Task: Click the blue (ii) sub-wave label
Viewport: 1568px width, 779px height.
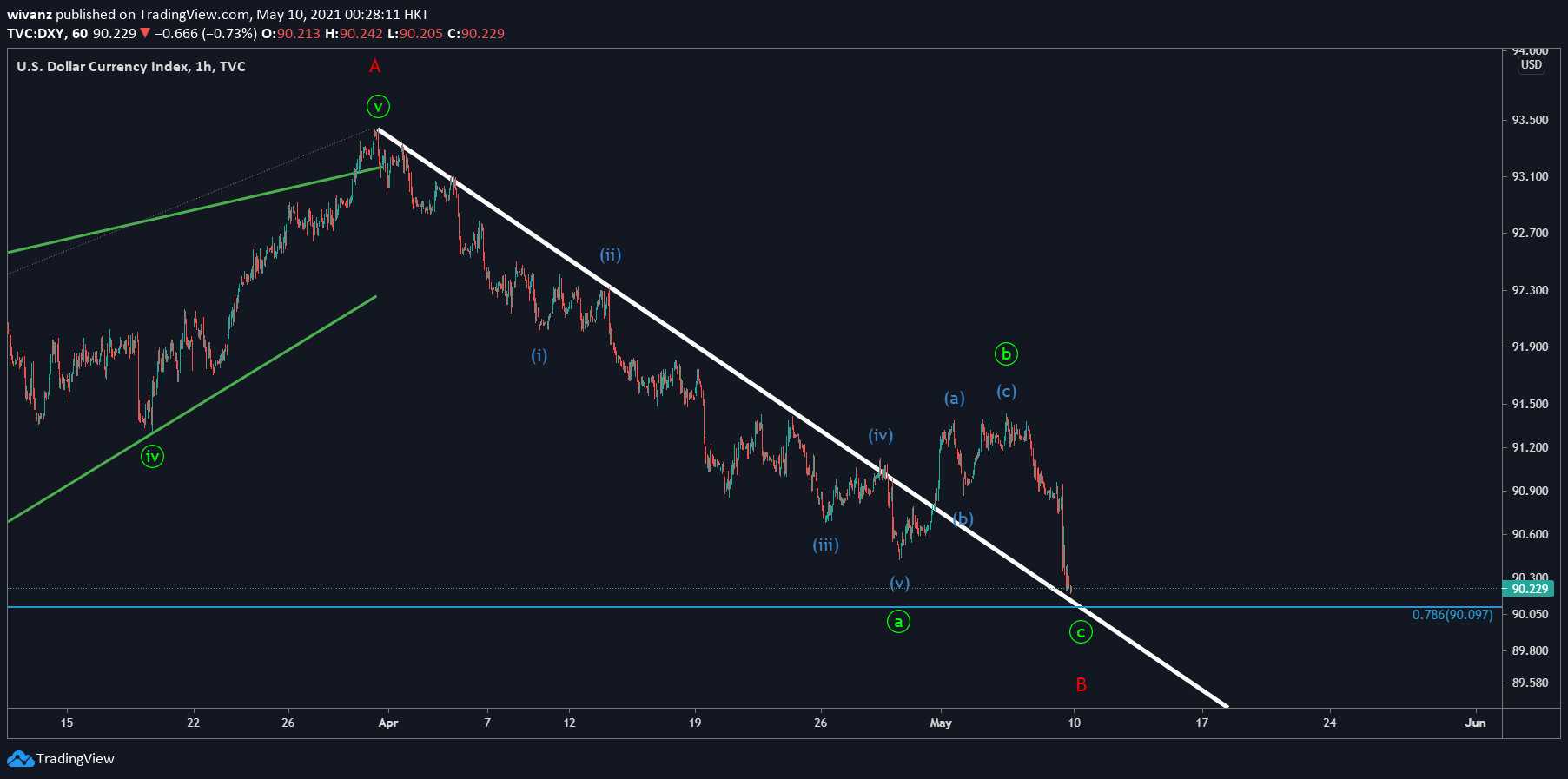Action: pos(611,255)
